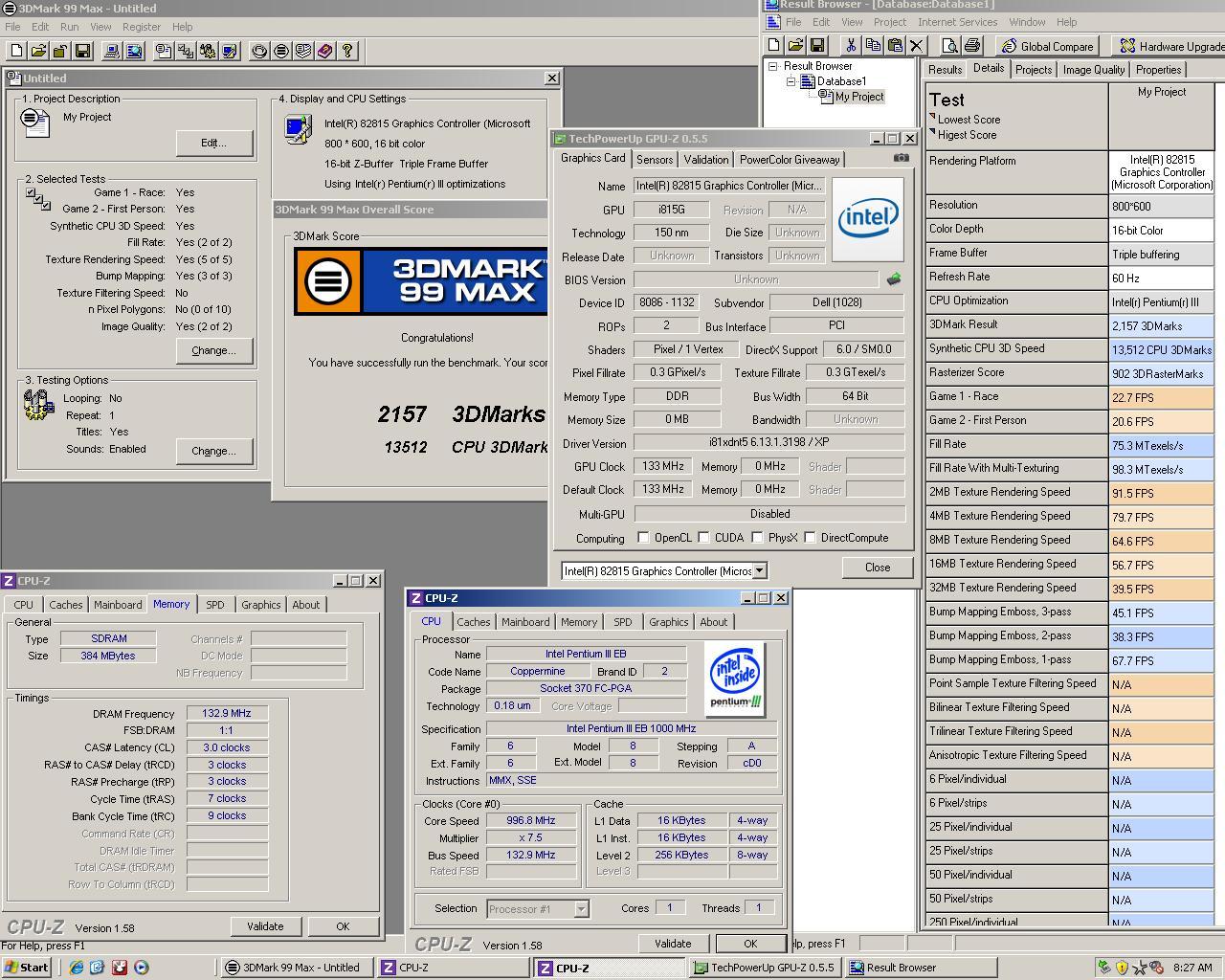Image resolution: width=1225 pixels, height=980 pixels.
Task: Click Driver Version field in GPU-Z
Action: pyautogui.click(x=768, y=443)
